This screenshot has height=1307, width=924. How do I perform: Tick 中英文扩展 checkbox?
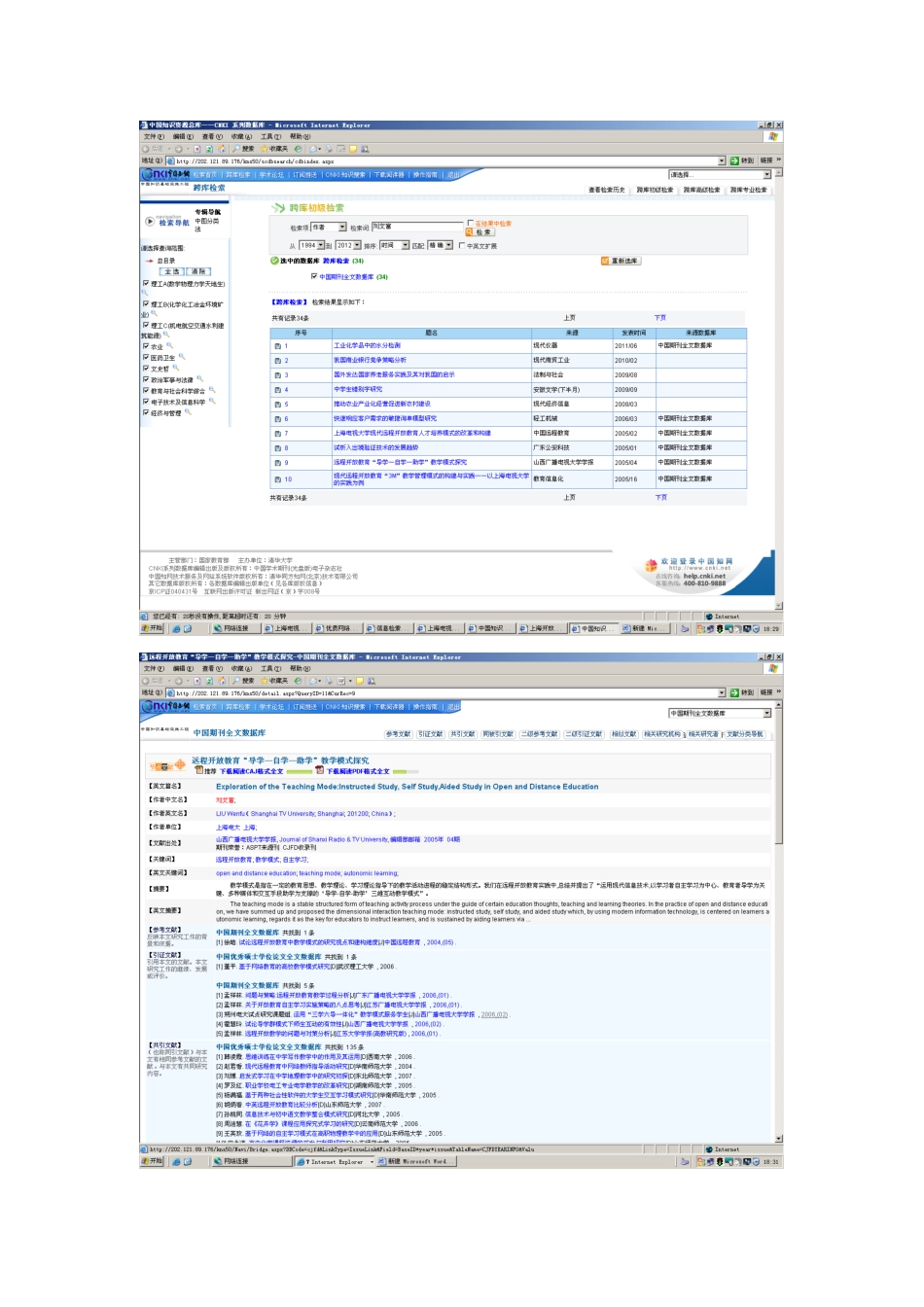point(461,245)
